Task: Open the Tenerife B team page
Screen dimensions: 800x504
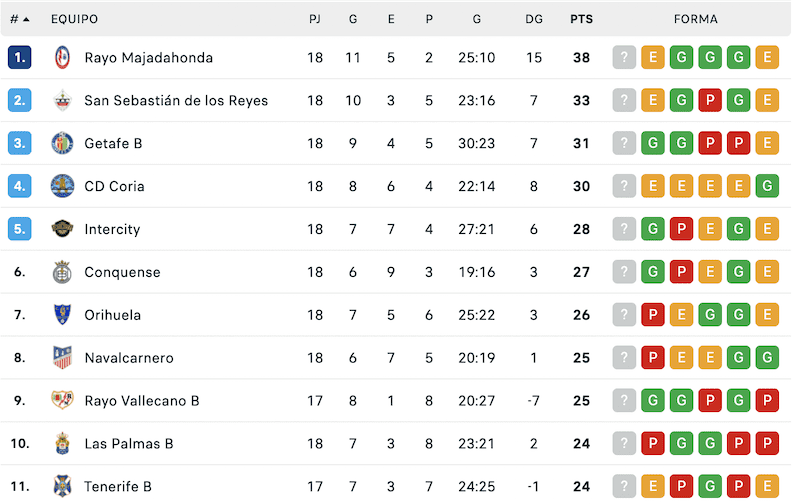Action: tap(118, 487)
